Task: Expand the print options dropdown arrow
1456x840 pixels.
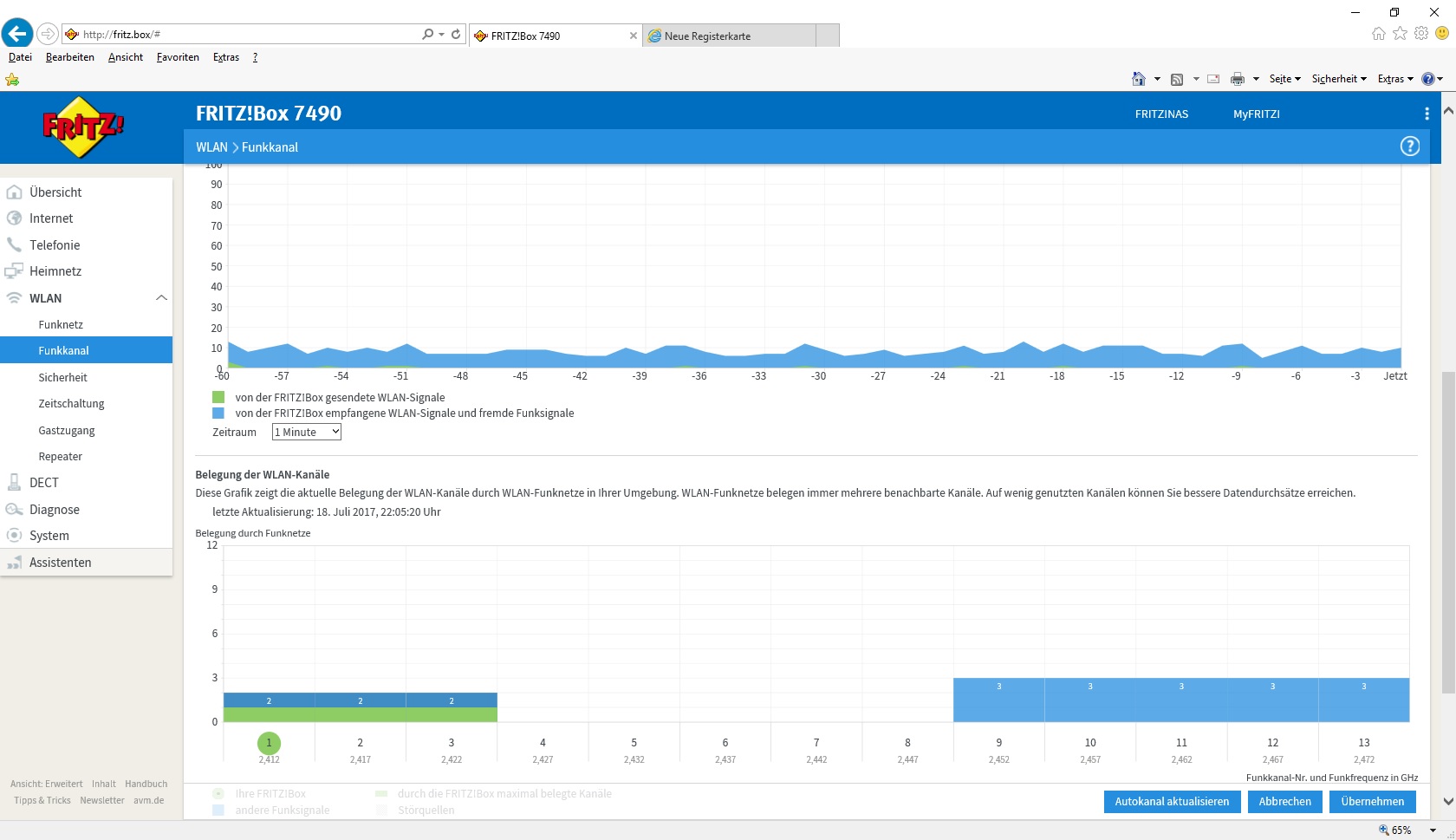Action: 1256,79
